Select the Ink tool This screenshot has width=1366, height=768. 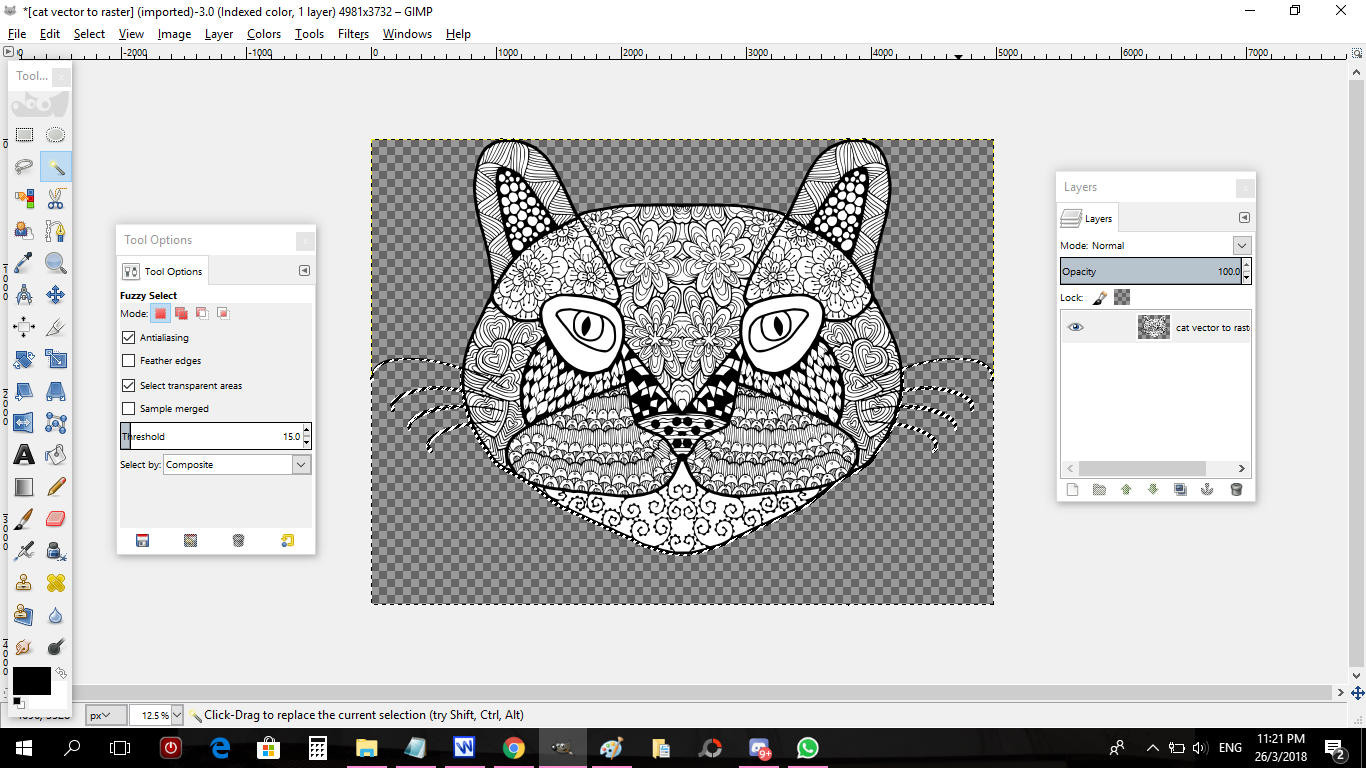[x=56, y=551]
